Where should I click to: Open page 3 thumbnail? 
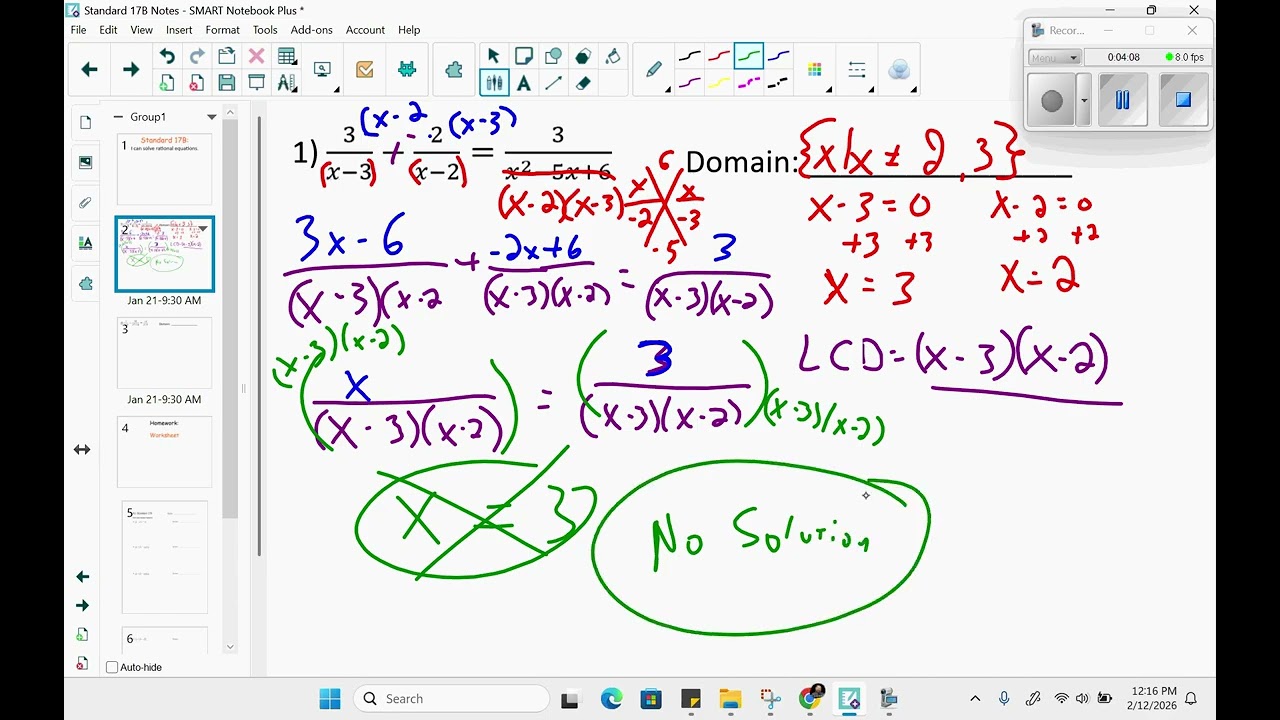[x=164, y=353]
